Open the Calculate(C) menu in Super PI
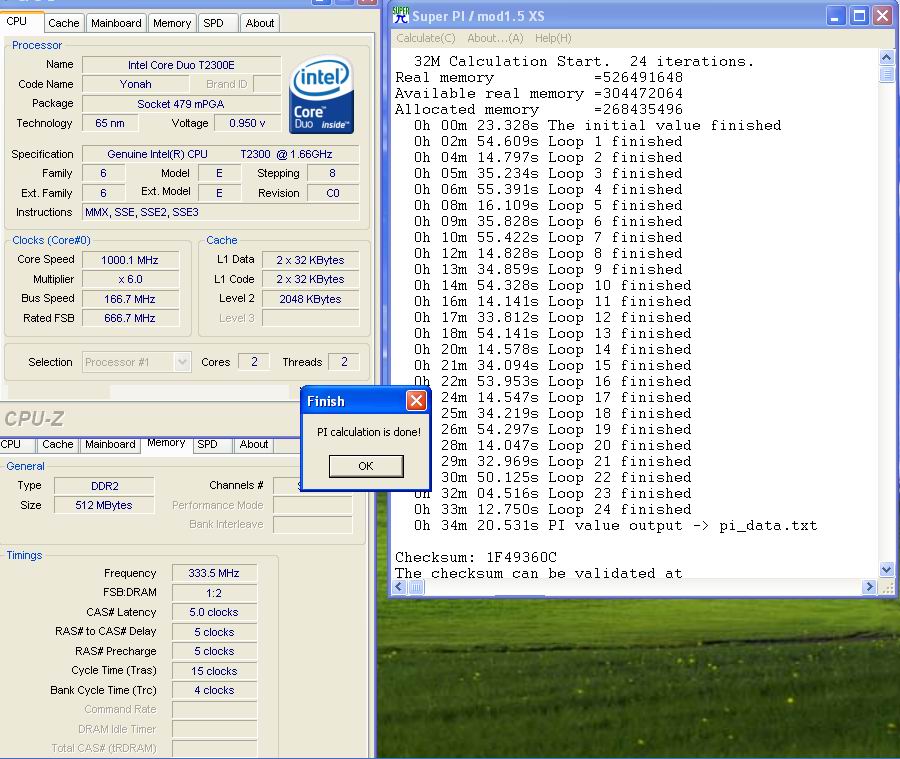Screen dimensions: 900x759 point(425,38)
